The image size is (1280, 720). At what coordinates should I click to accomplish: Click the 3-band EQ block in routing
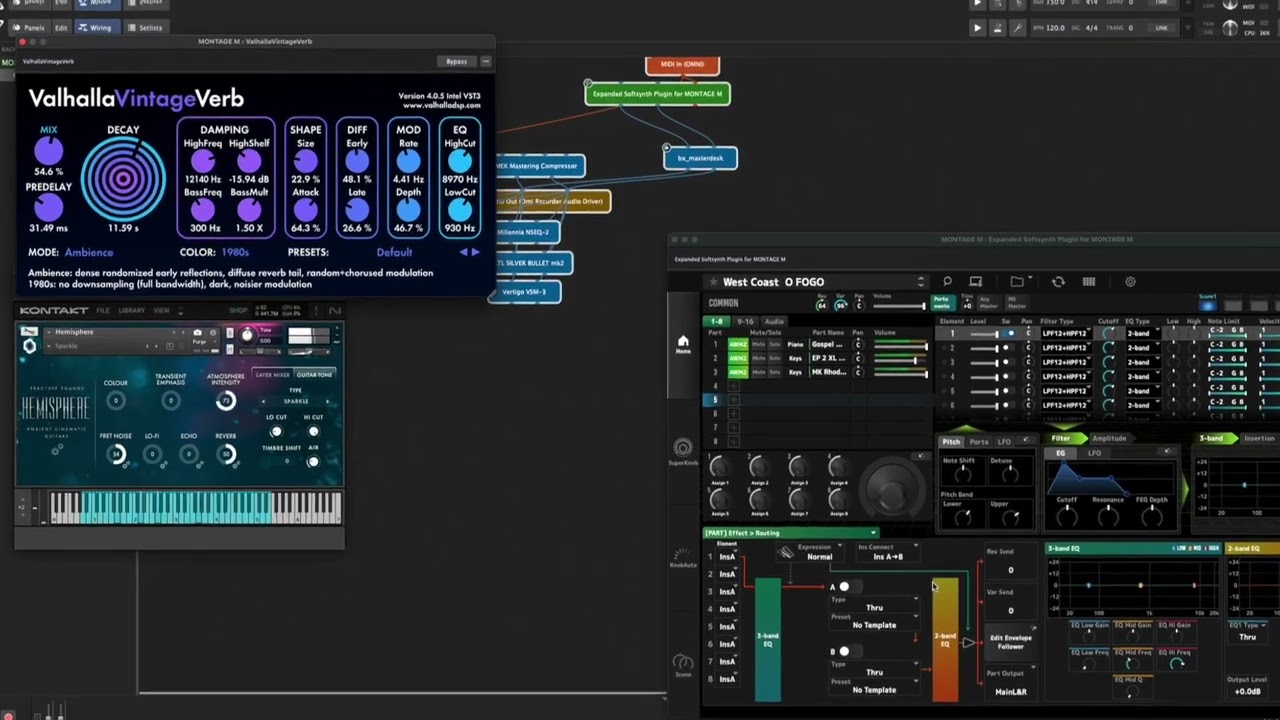pos(767,638)
